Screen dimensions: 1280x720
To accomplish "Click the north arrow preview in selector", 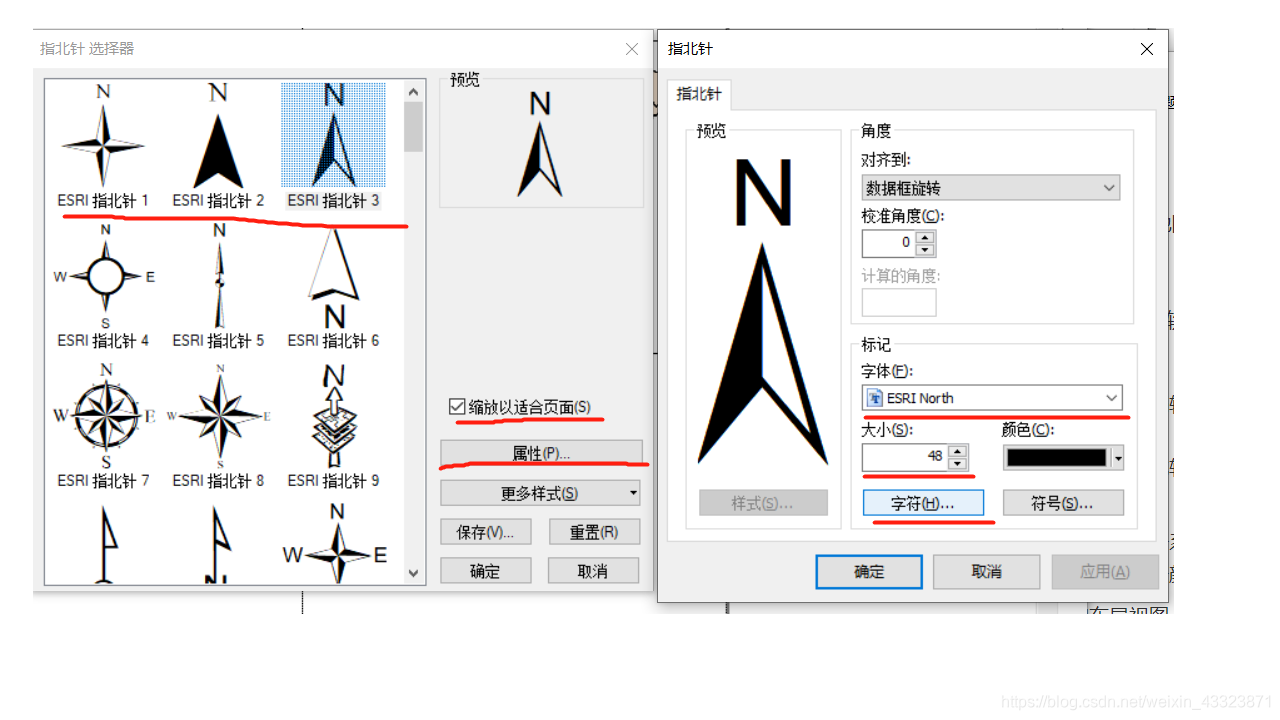I will (x=540, y=144).
